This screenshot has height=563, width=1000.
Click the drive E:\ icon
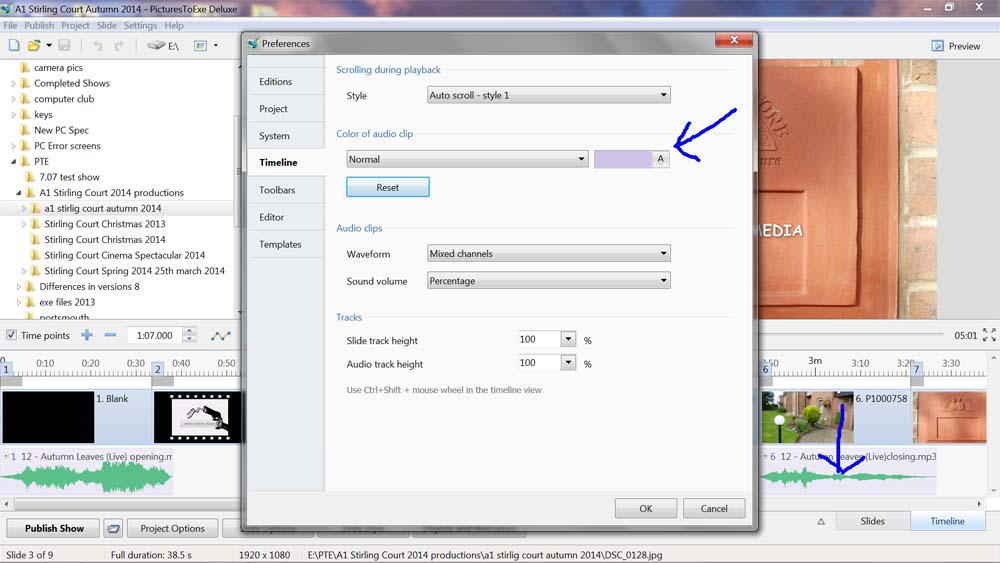(163, 46)
